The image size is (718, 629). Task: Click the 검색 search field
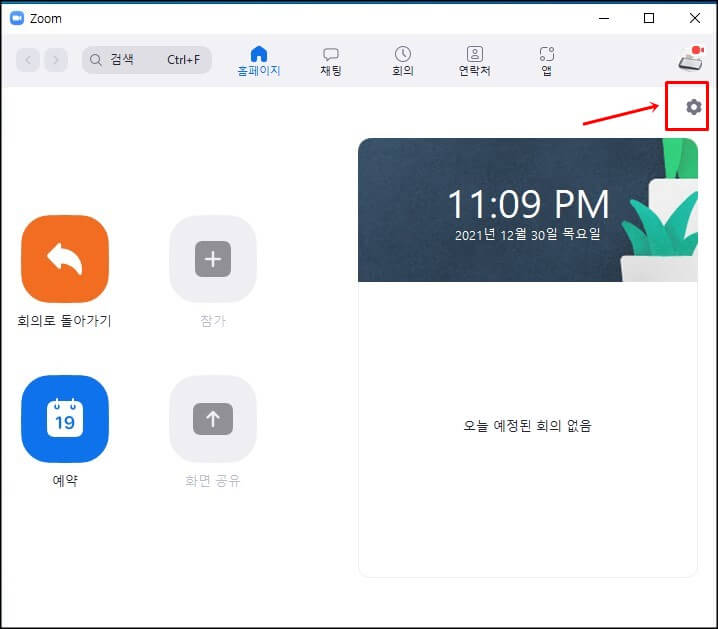[x=147, y=60]
